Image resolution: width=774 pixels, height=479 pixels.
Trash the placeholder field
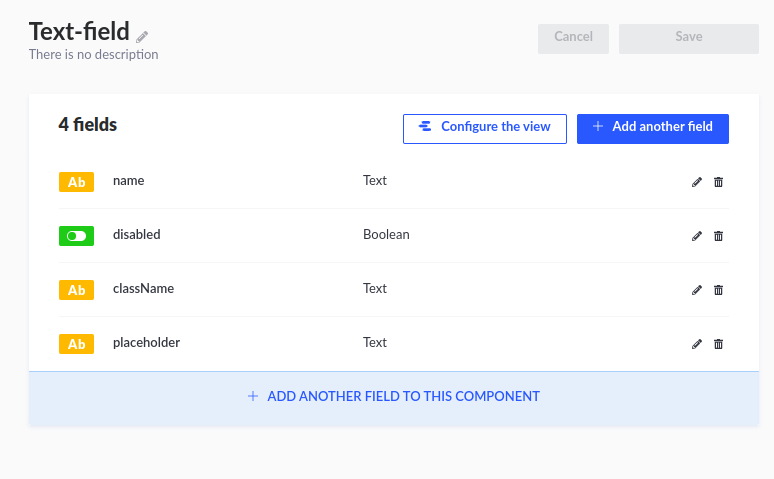click(718, 344)
